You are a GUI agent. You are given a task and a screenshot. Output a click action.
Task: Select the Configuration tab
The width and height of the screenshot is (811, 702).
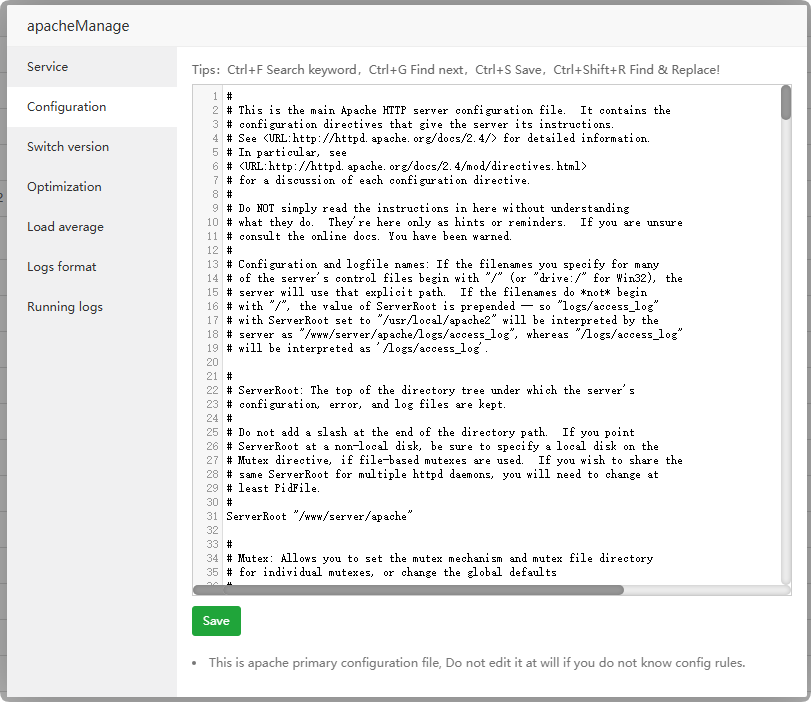(92, 107)
